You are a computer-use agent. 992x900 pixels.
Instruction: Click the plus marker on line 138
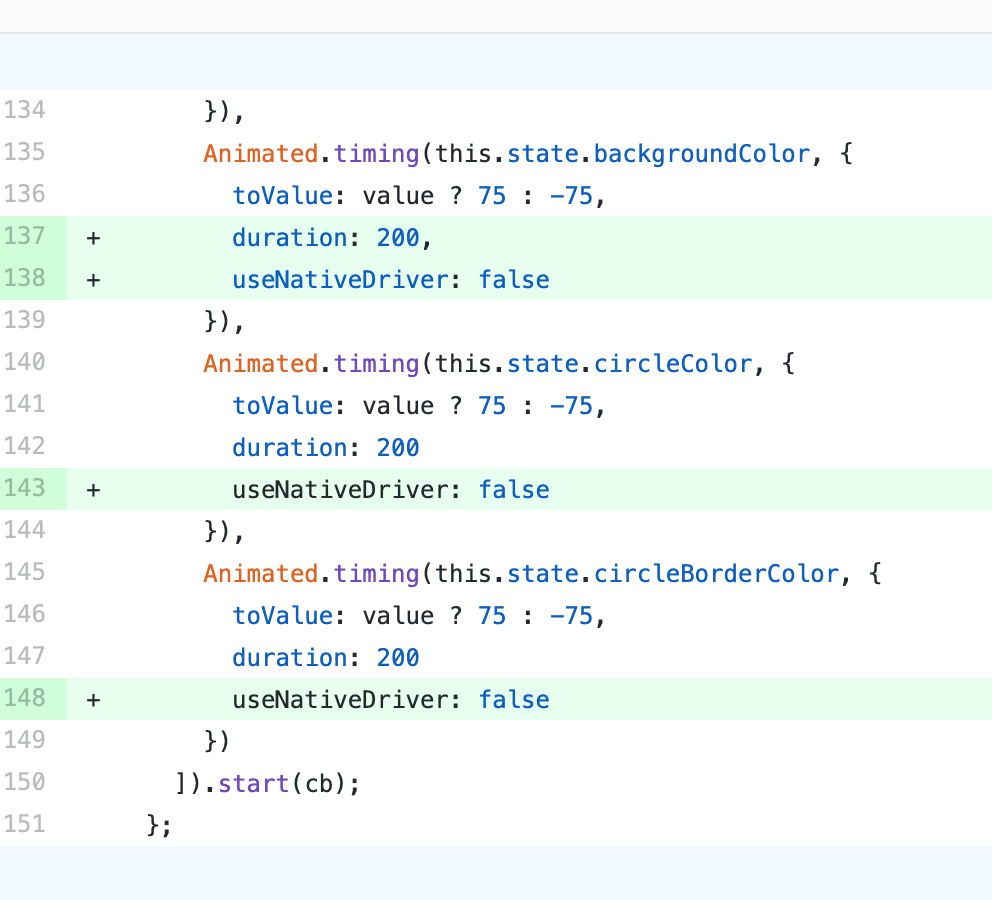click(x=94, y=280)
